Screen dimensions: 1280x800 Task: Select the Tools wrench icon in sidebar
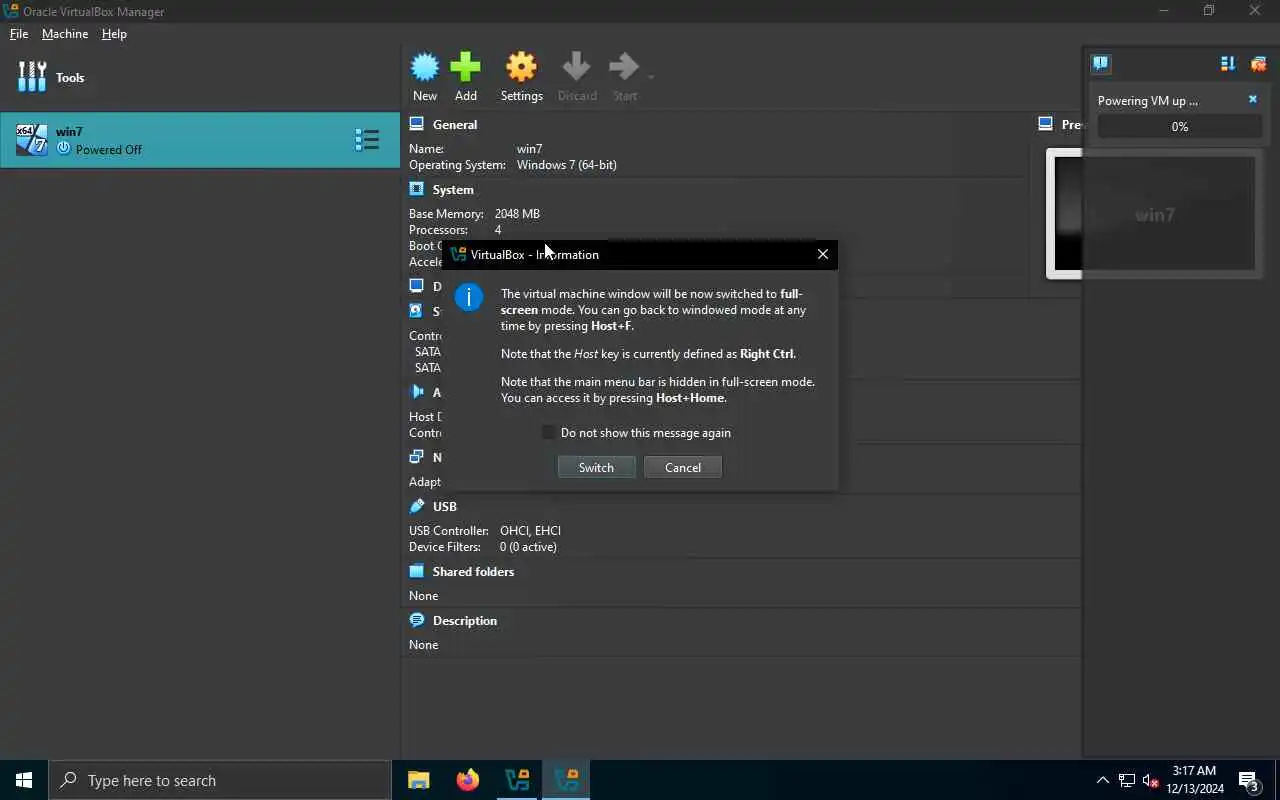(32, 77)
